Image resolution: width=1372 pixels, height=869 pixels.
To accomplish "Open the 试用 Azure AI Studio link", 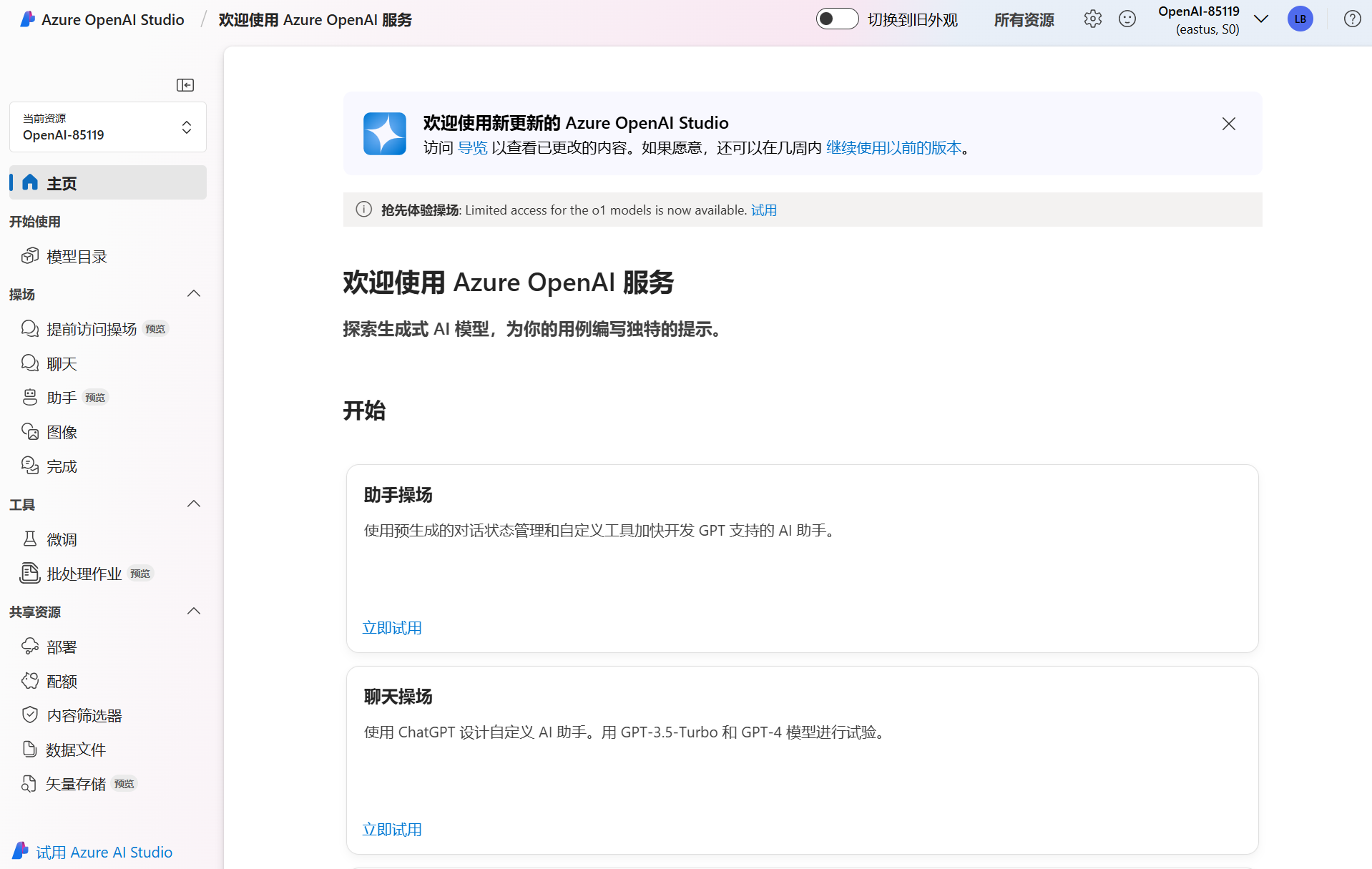I will tap(104, 852).
